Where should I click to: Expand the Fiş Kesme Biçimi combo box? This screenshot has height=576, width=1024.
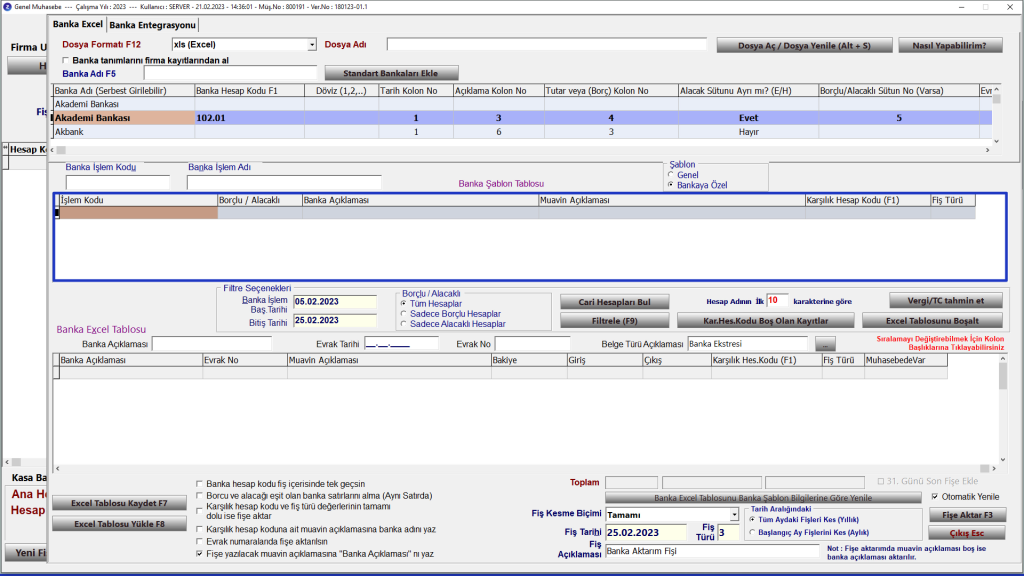(734, 515)
